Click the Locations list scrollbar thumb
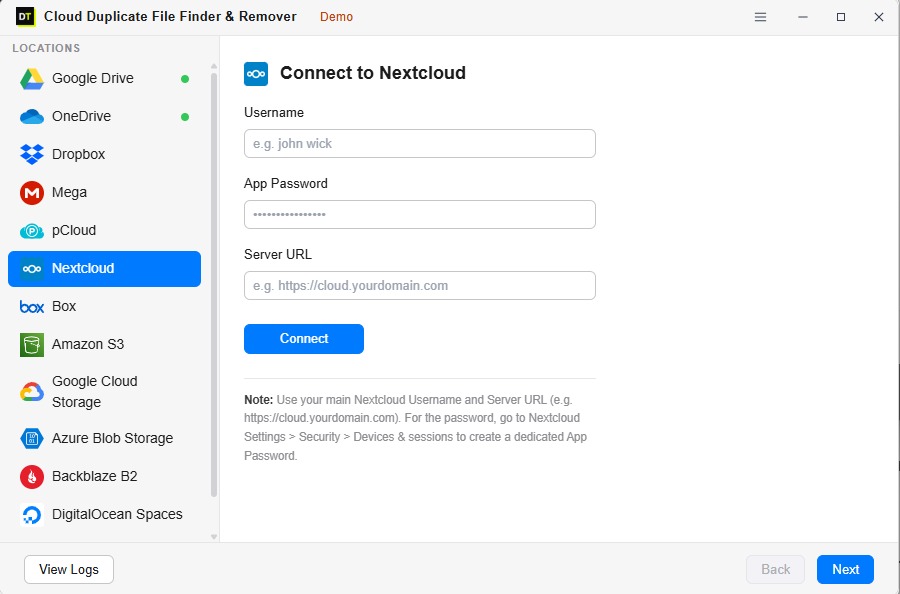 (x=214, y=285)
